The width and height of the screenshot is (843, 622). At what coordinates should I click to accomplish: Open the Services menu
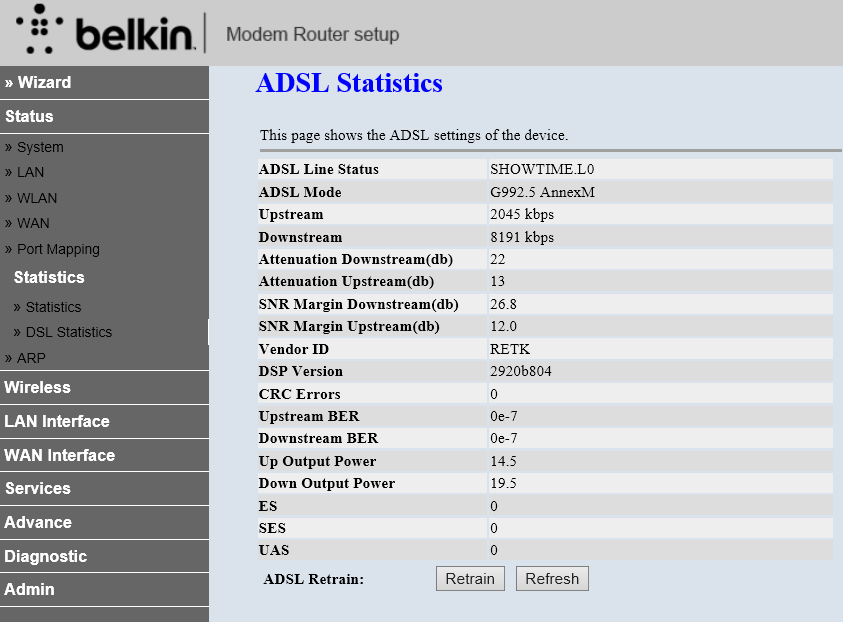(38, 488)
